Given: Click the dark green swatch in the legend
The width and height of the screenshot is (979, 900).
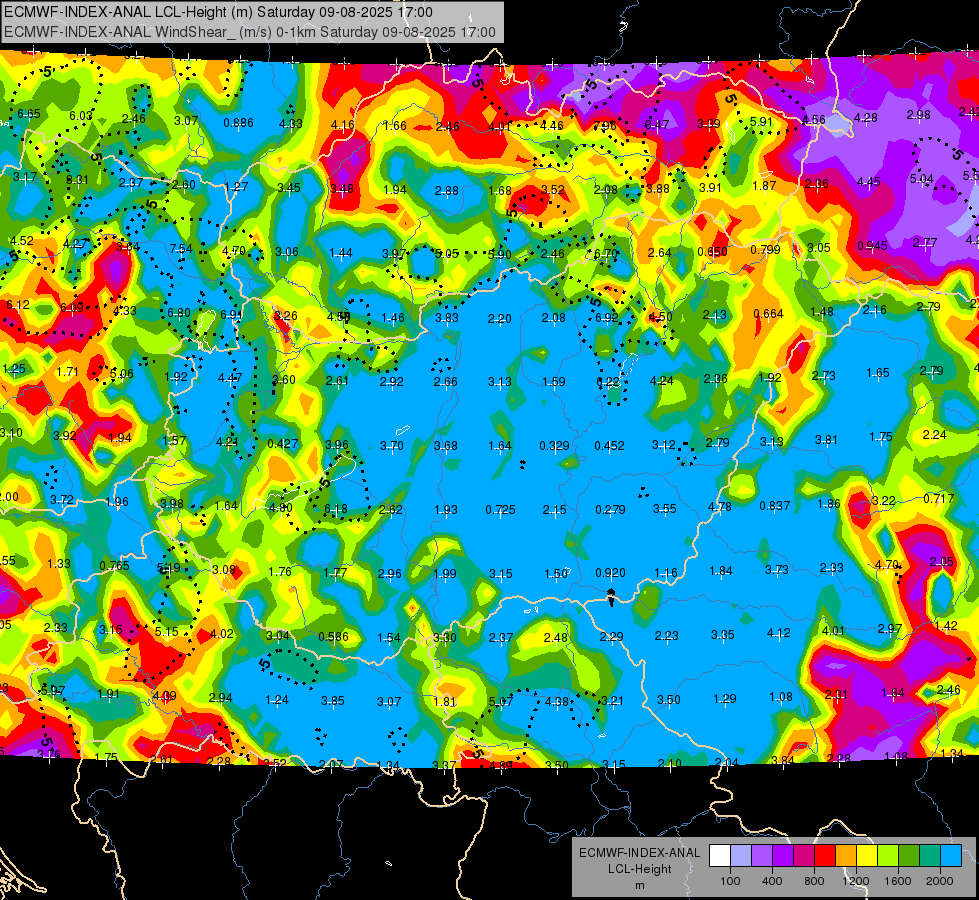Looking at the screenshot, I should click(x=908, y=856).
